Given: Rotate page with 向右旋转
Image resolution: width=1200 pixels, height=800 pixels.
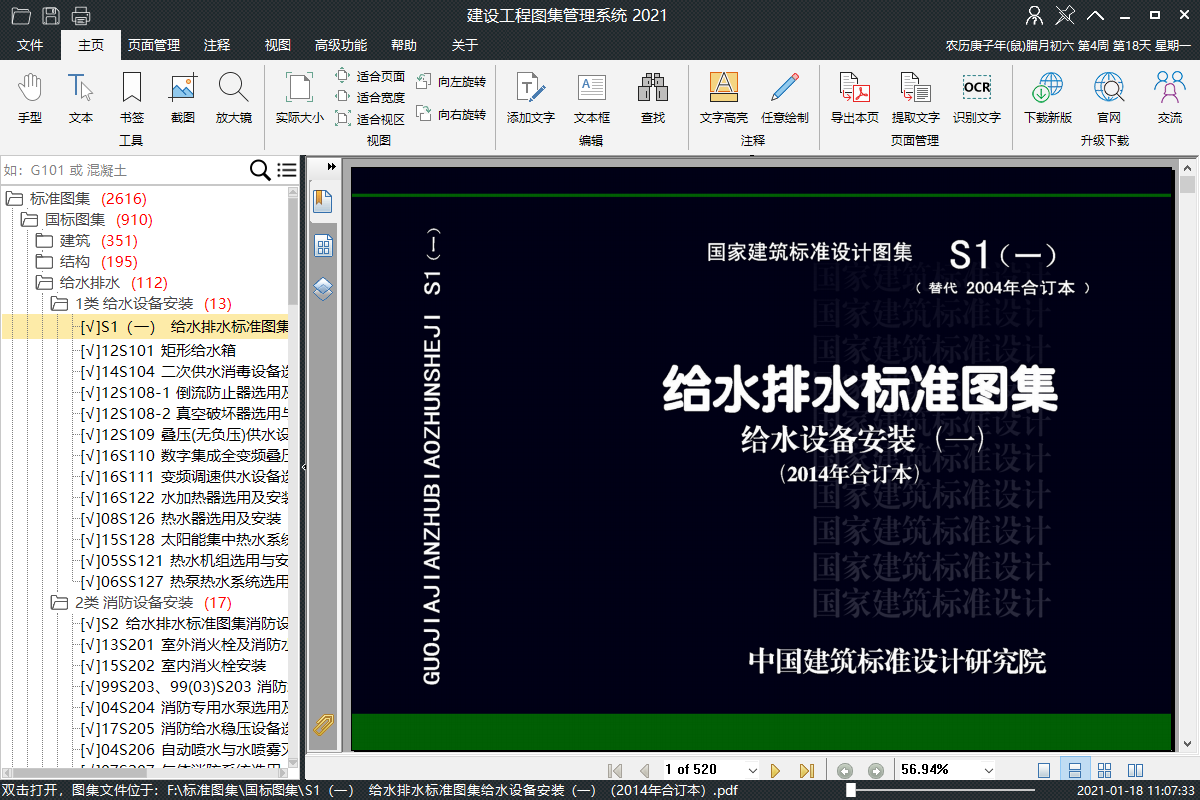Looking at the screenshot, I should point(451,115).
